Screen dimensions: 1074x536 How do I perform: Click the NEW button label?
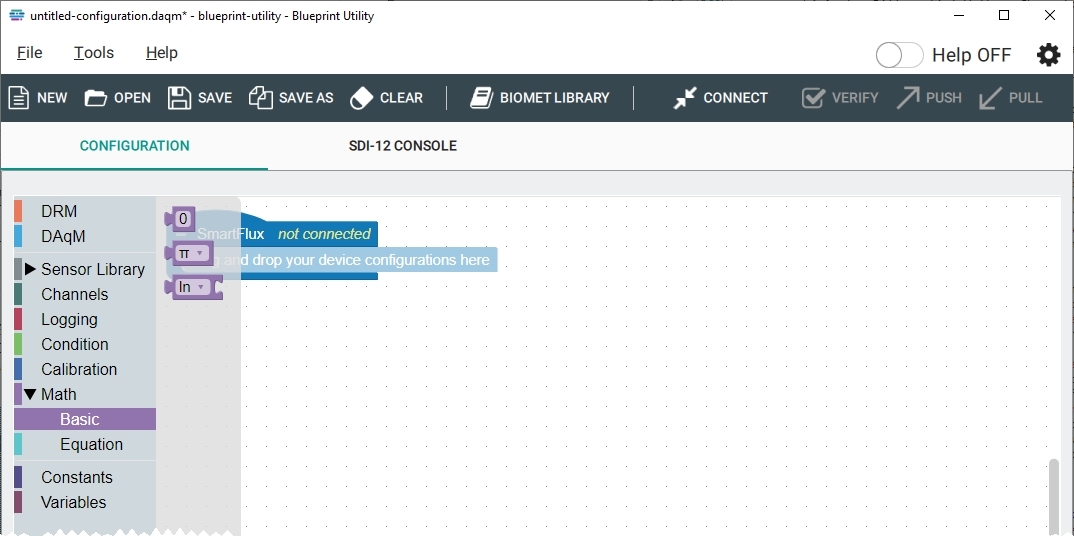(x=52, y=98)
